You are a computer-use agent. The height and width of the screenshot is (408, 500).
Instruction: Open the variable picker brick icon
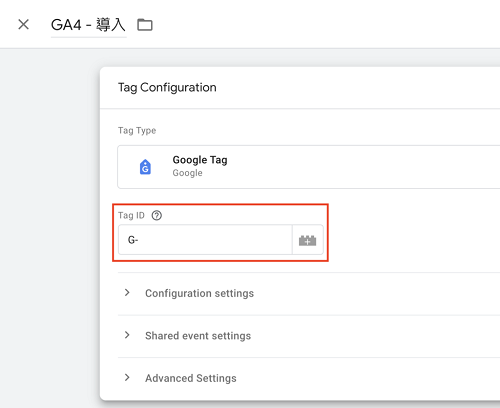pyautogui.click(x=307, y=240)
